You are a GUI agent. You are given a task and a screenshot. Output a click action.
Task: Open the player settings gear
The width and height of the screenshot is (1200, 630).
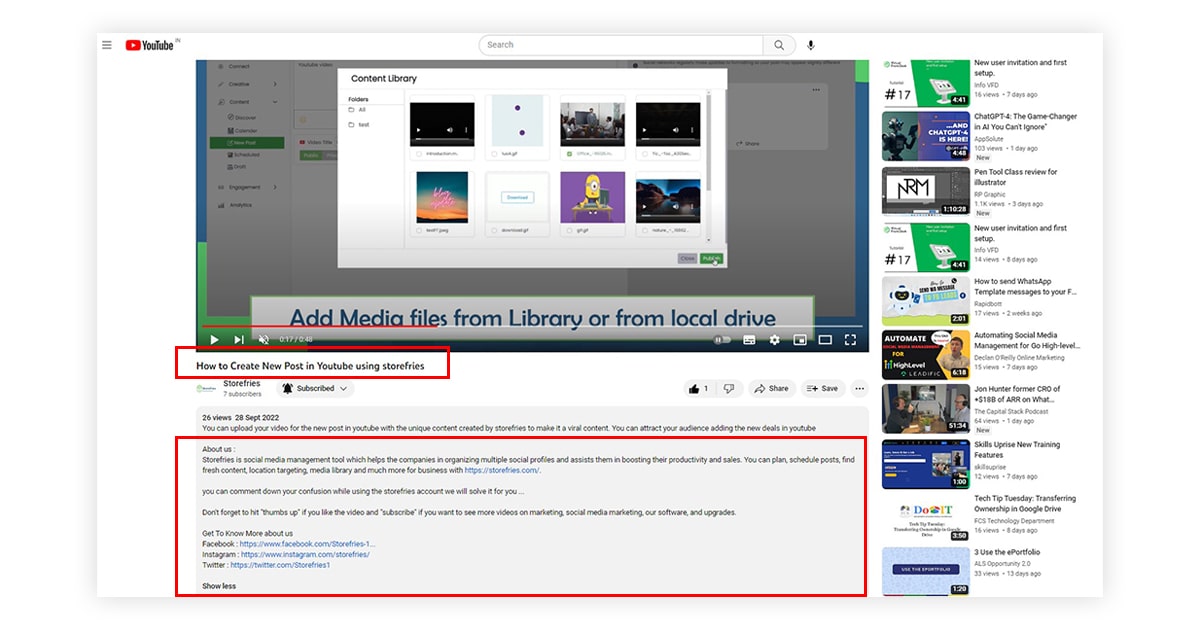click(x=774, y=340)
